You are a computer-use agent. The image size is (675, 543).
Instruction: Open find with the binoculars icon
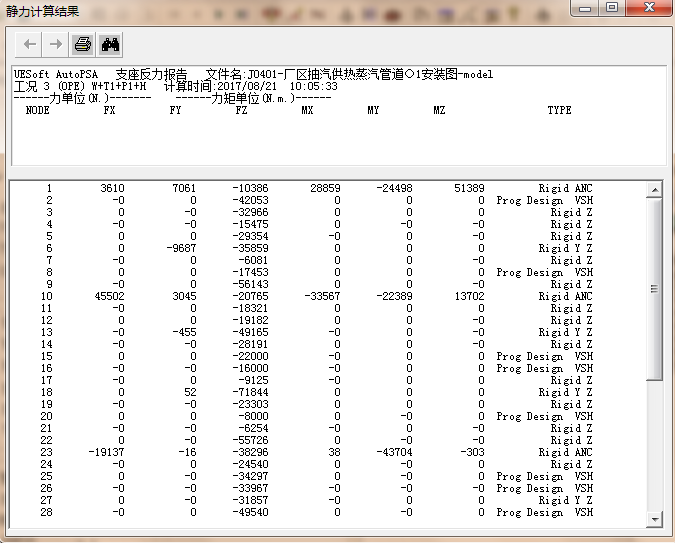click(110, 44)
